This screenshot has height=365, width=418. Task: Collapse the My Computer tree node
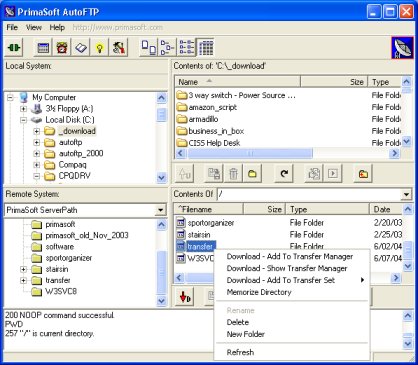click(x=10, y=98)
